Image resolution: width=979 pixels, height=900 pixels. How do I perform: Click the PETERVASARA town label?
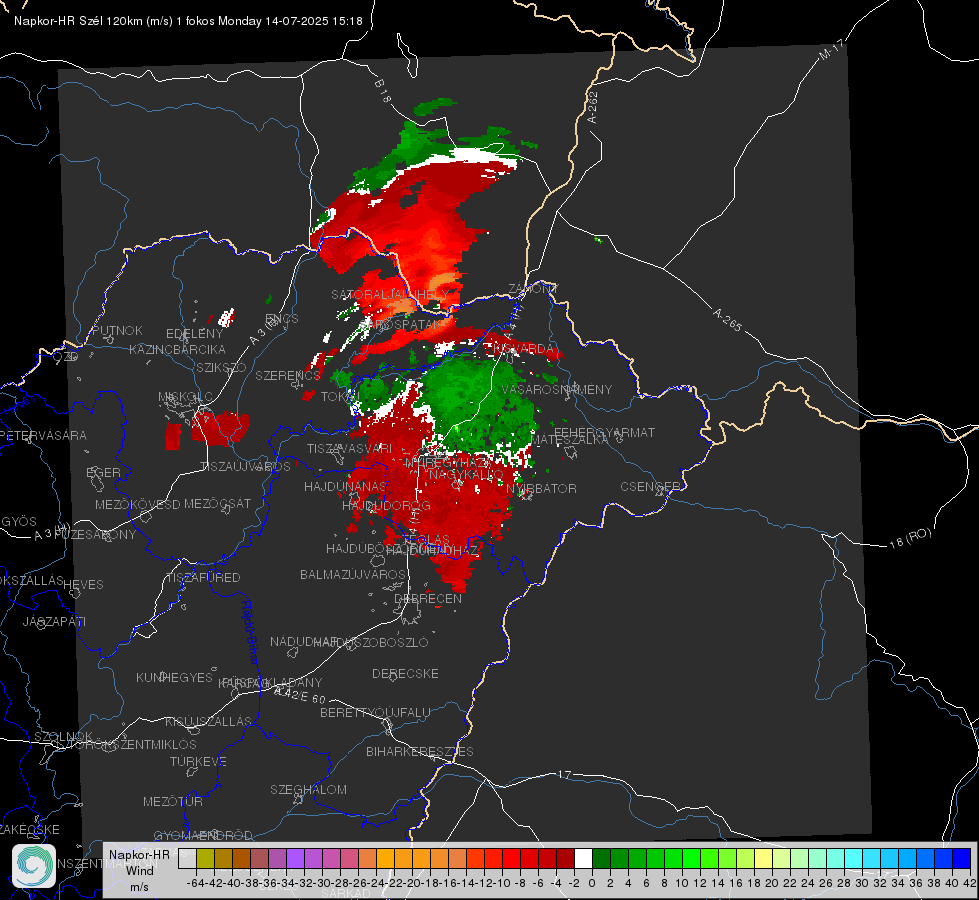click(x=42, y=435)
